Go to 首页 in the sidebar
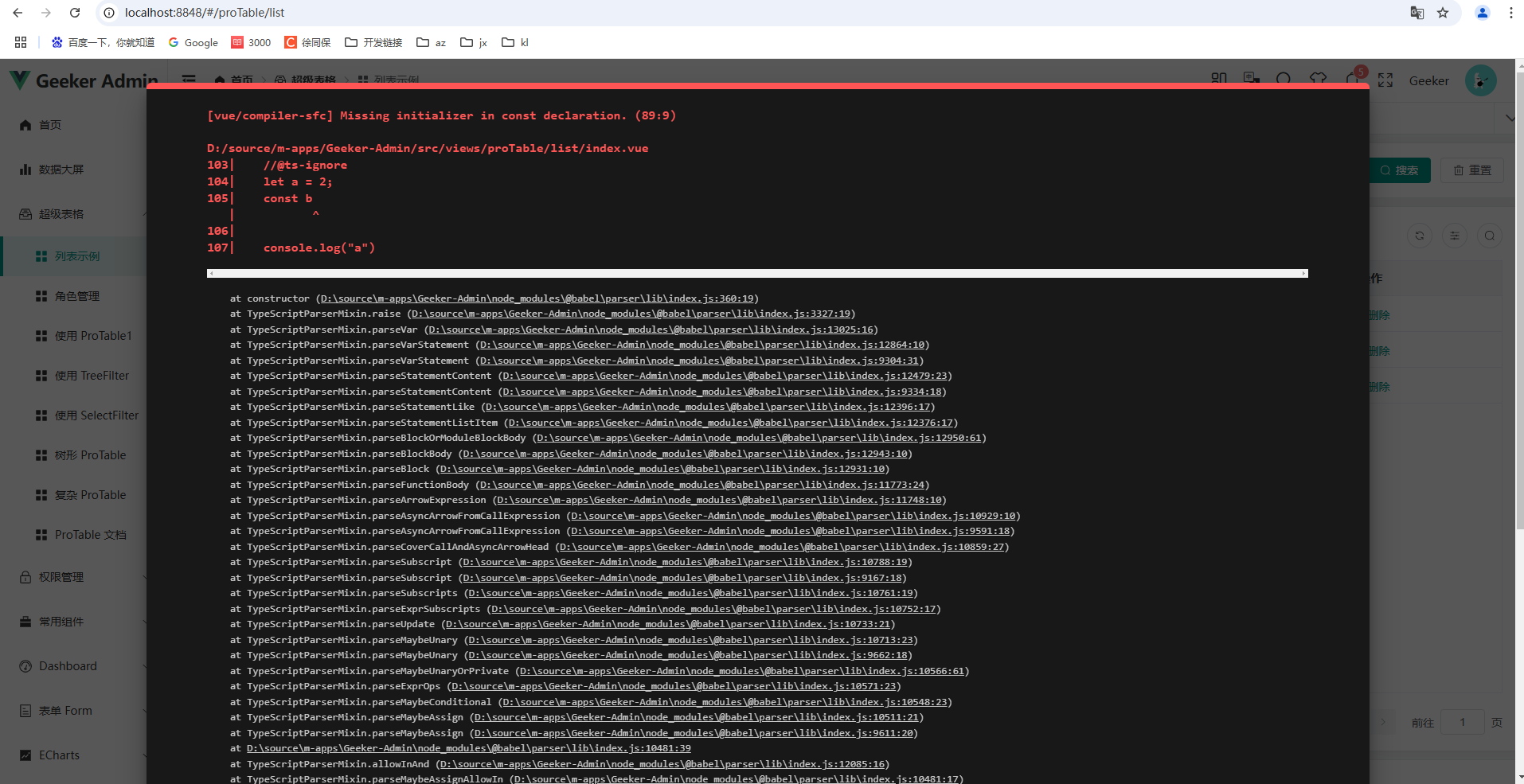Viewport: 1524px width, 784px height. coord(73,125)
